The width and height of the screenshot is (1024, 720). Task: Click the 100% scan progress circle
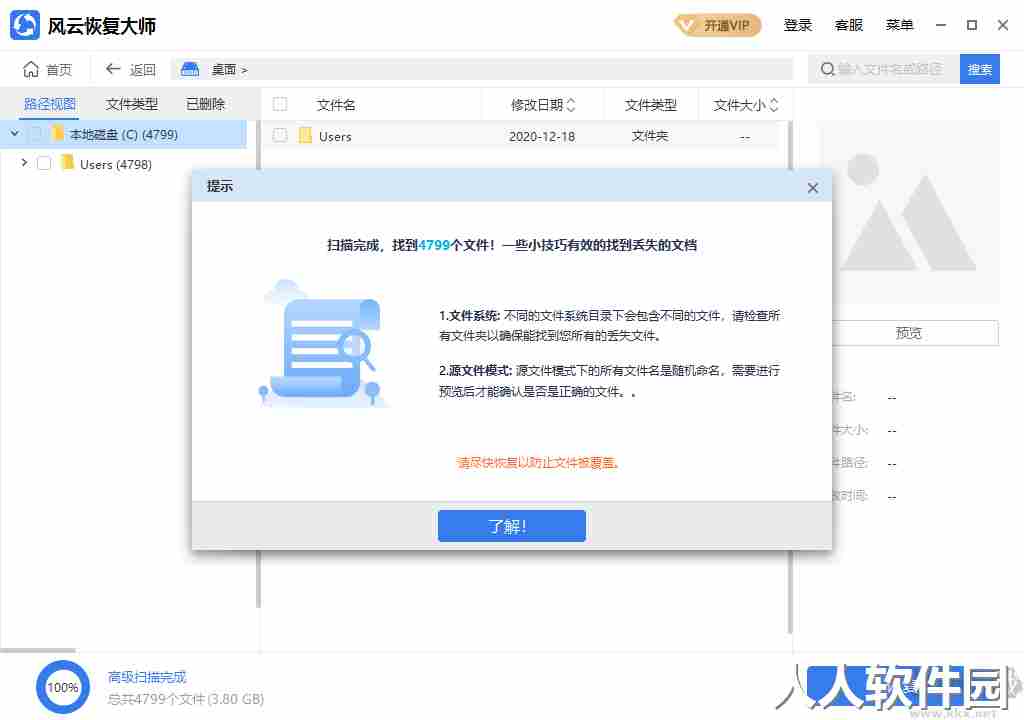coord(63,687)
